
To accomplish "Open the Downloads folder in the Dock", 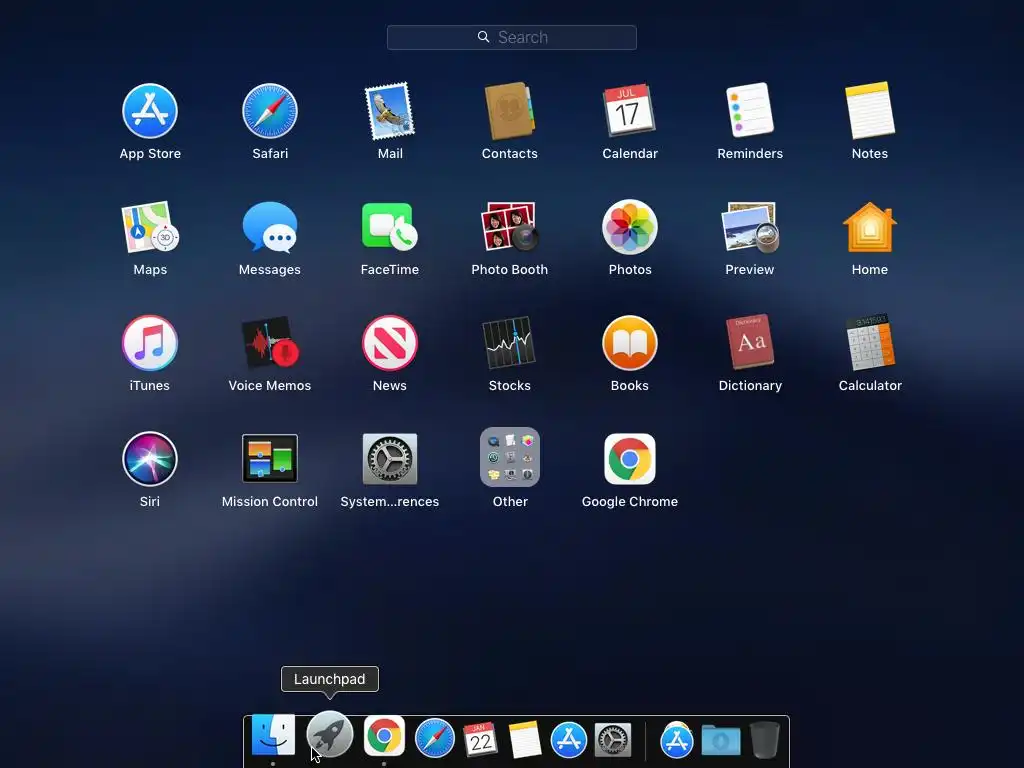I will [x=721, y=740].
